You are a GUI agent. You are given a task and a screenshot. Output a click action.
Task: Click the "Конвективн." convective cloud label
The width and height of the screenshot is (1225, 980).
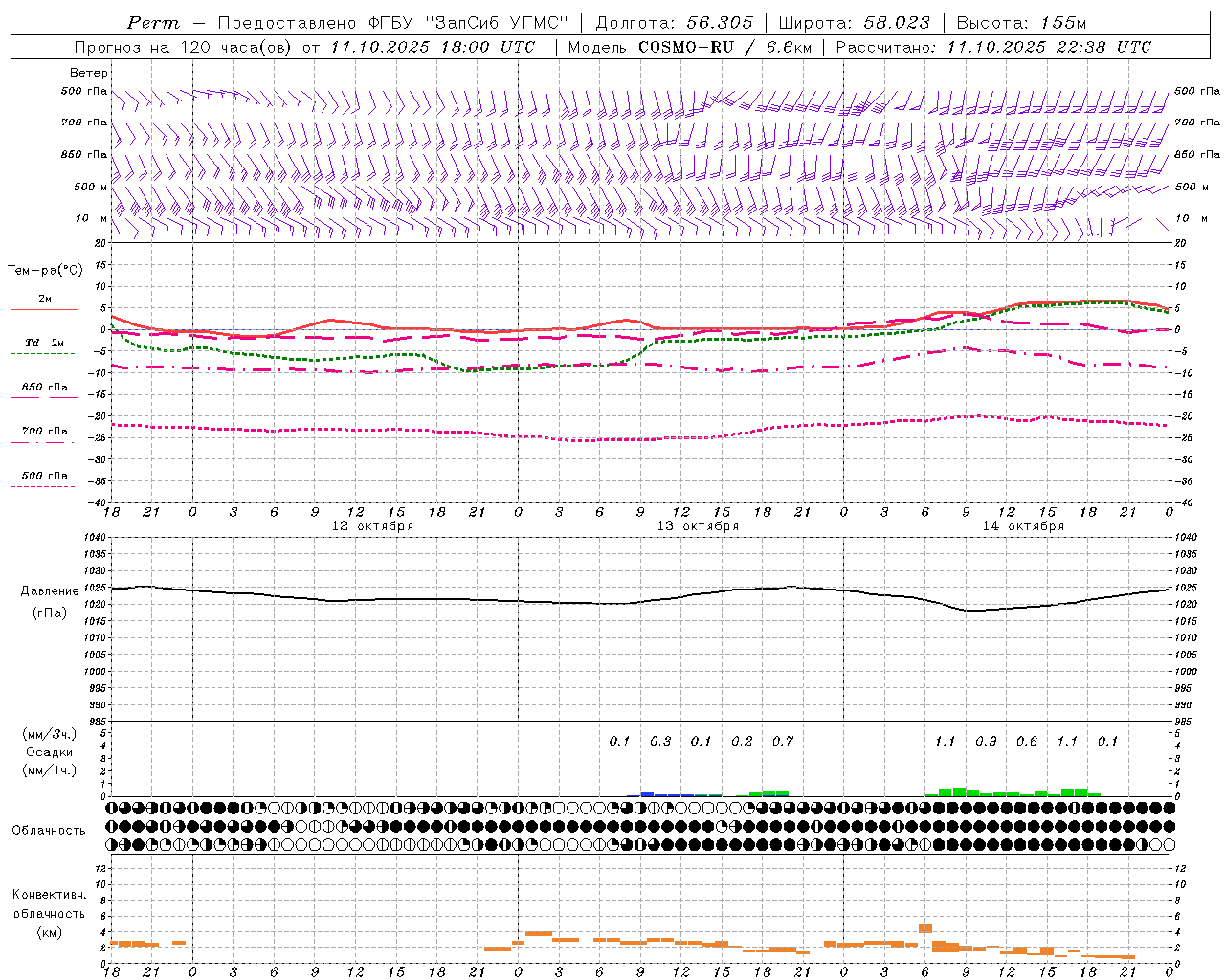pos(50,895)
